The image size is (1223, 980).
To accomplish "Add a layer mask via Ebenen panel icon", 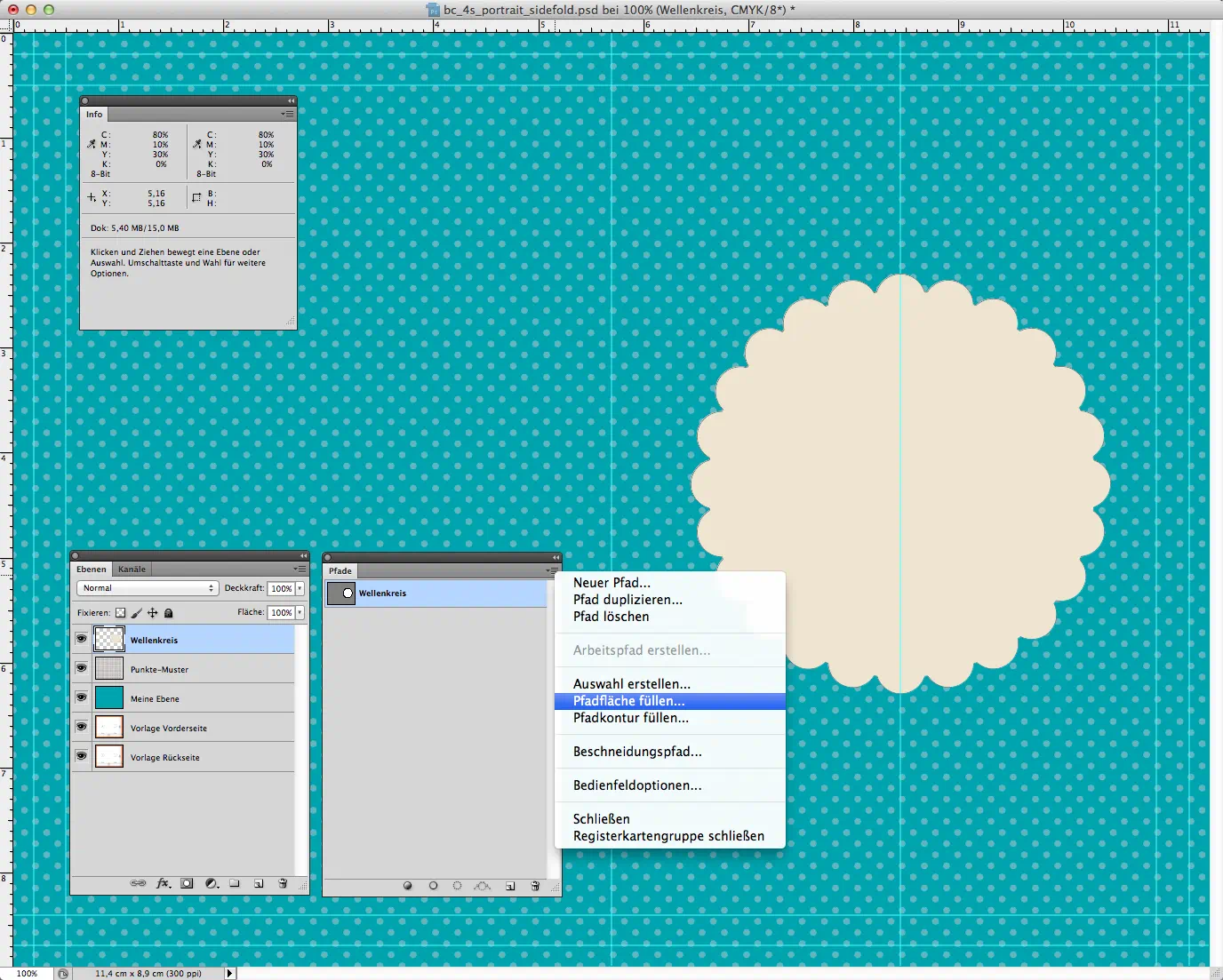I will pos(187,883).
